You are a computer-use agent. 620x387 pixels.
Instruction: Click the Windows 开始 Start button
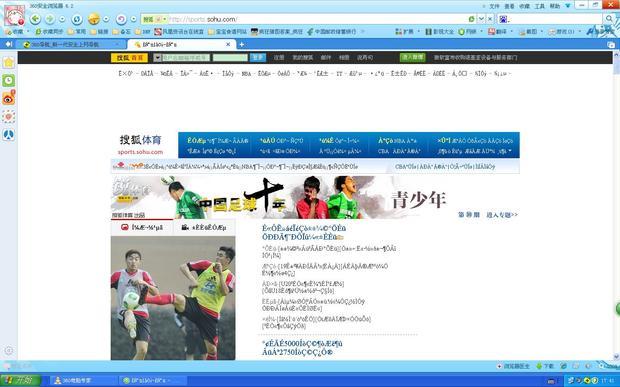21,380
